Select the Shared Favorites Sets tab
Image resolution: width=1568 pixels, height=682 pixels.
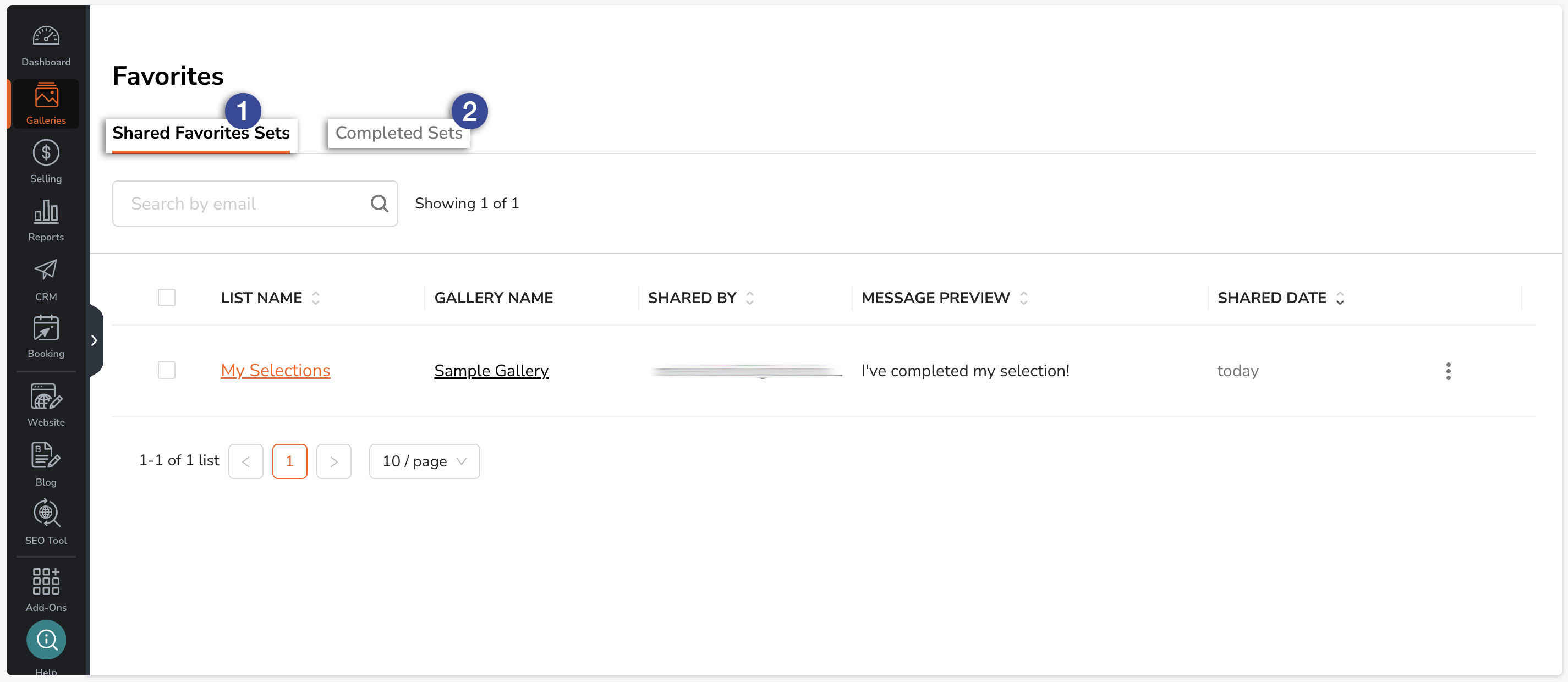pos(200,133)
